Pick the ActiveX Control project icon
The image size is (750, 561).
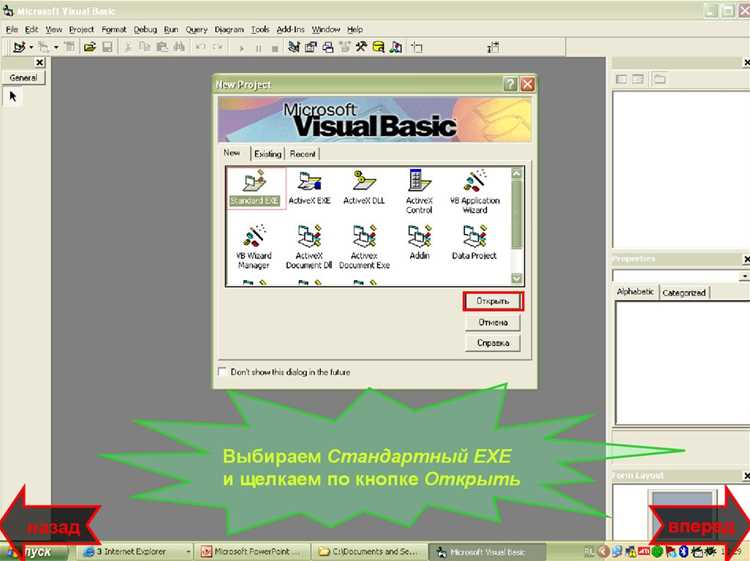click(419, 191)
